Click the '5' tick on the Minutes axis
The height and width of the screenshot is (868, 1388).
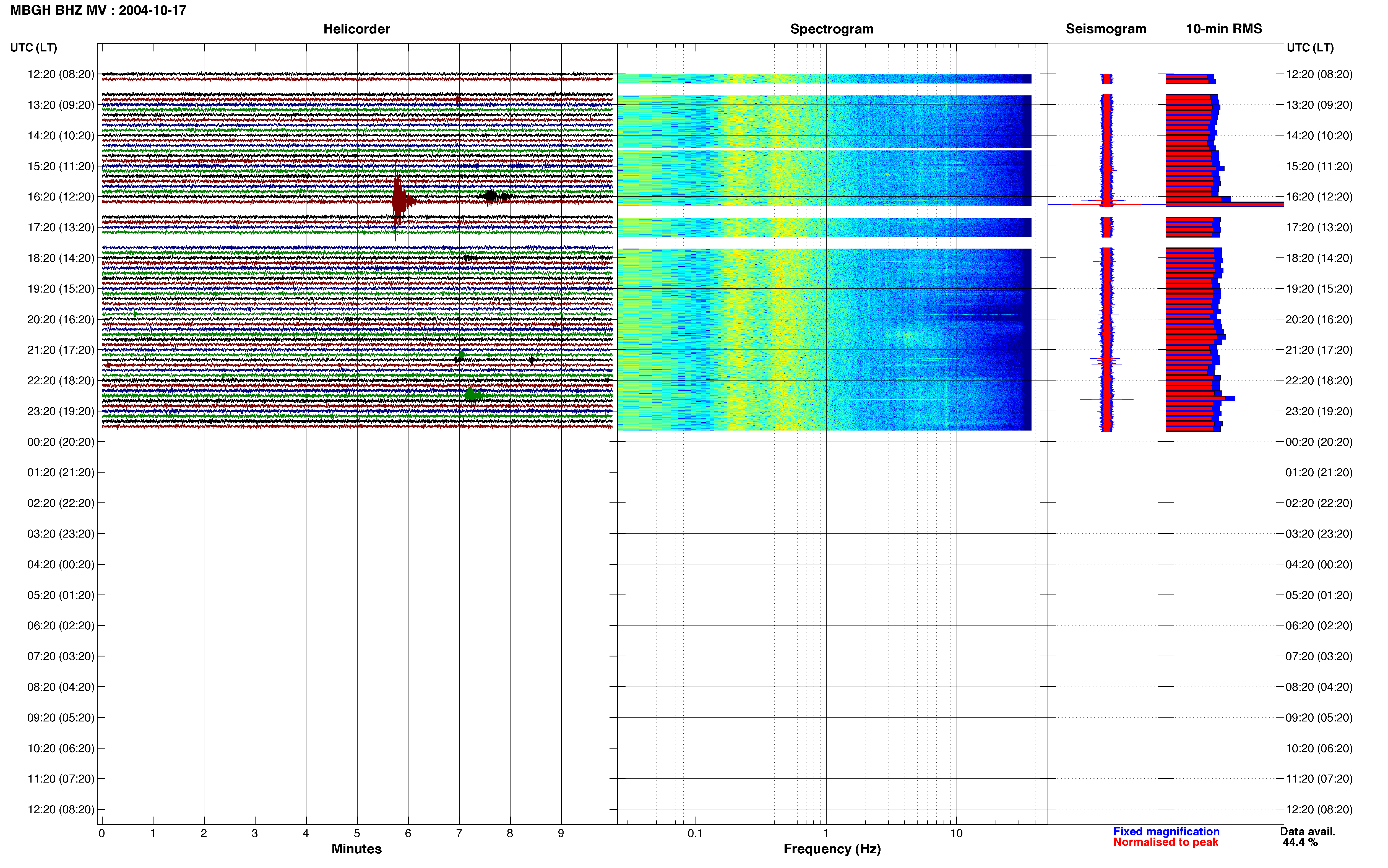point(356,833)
